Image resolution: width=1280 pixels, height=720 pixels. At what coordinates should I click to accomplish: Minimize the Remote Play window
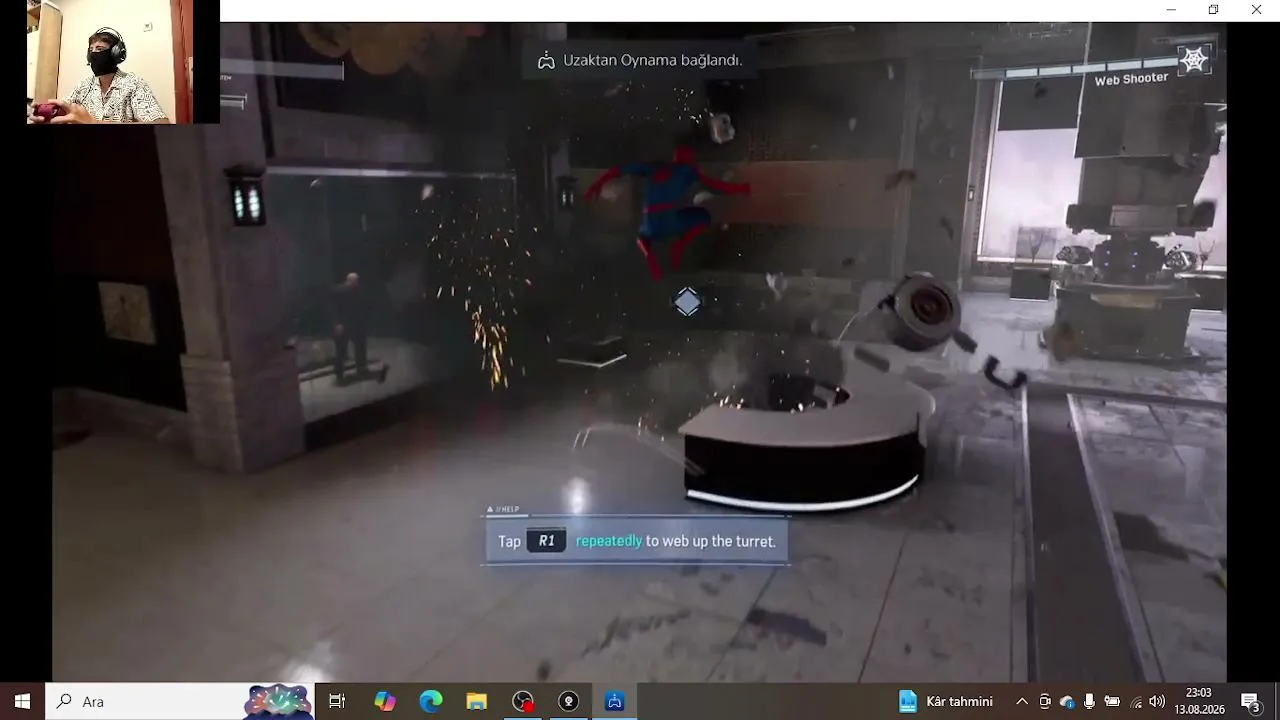1171,10
